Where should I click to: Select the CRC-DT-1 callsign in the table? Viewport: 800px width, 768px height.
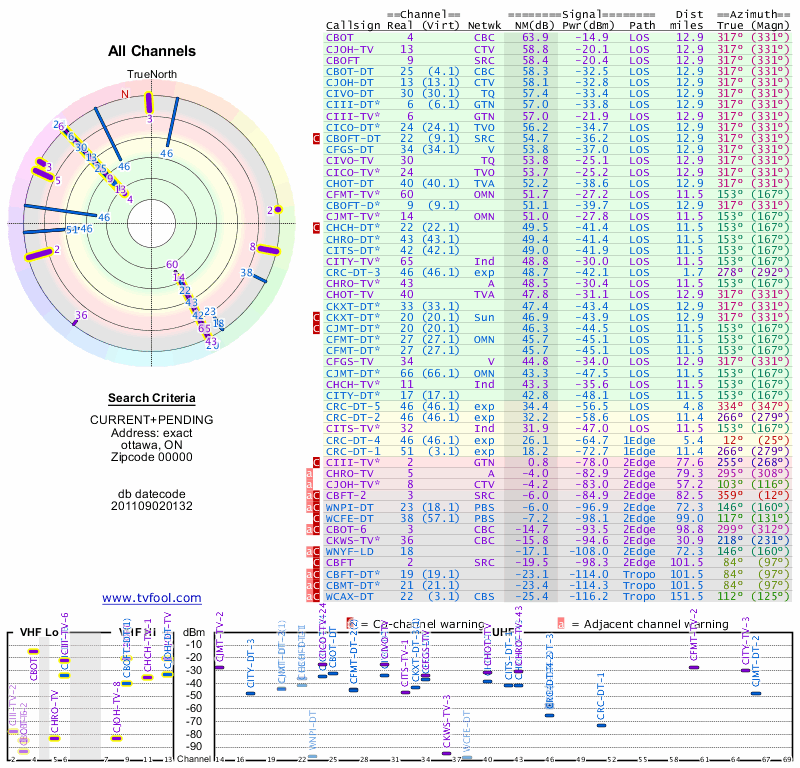coord(353,451)
